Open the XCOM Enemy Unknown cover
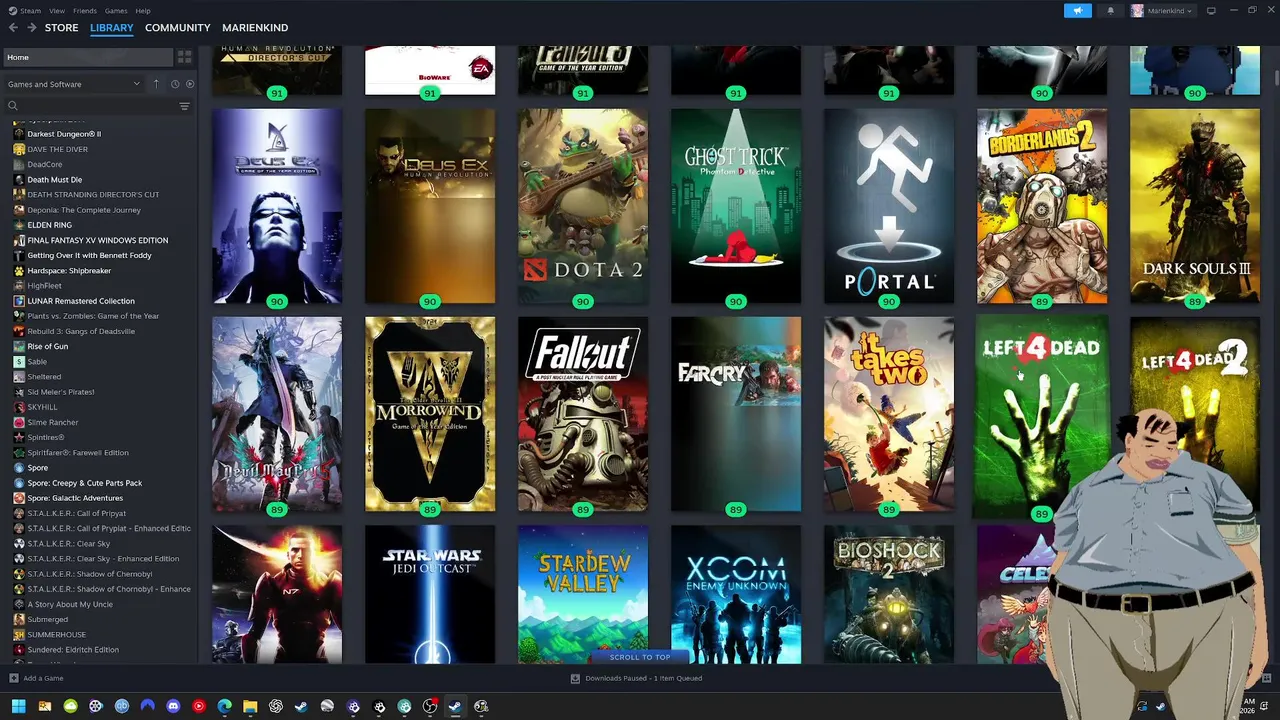The height and width of the screenshot is (720, 1280). (736, 594)
